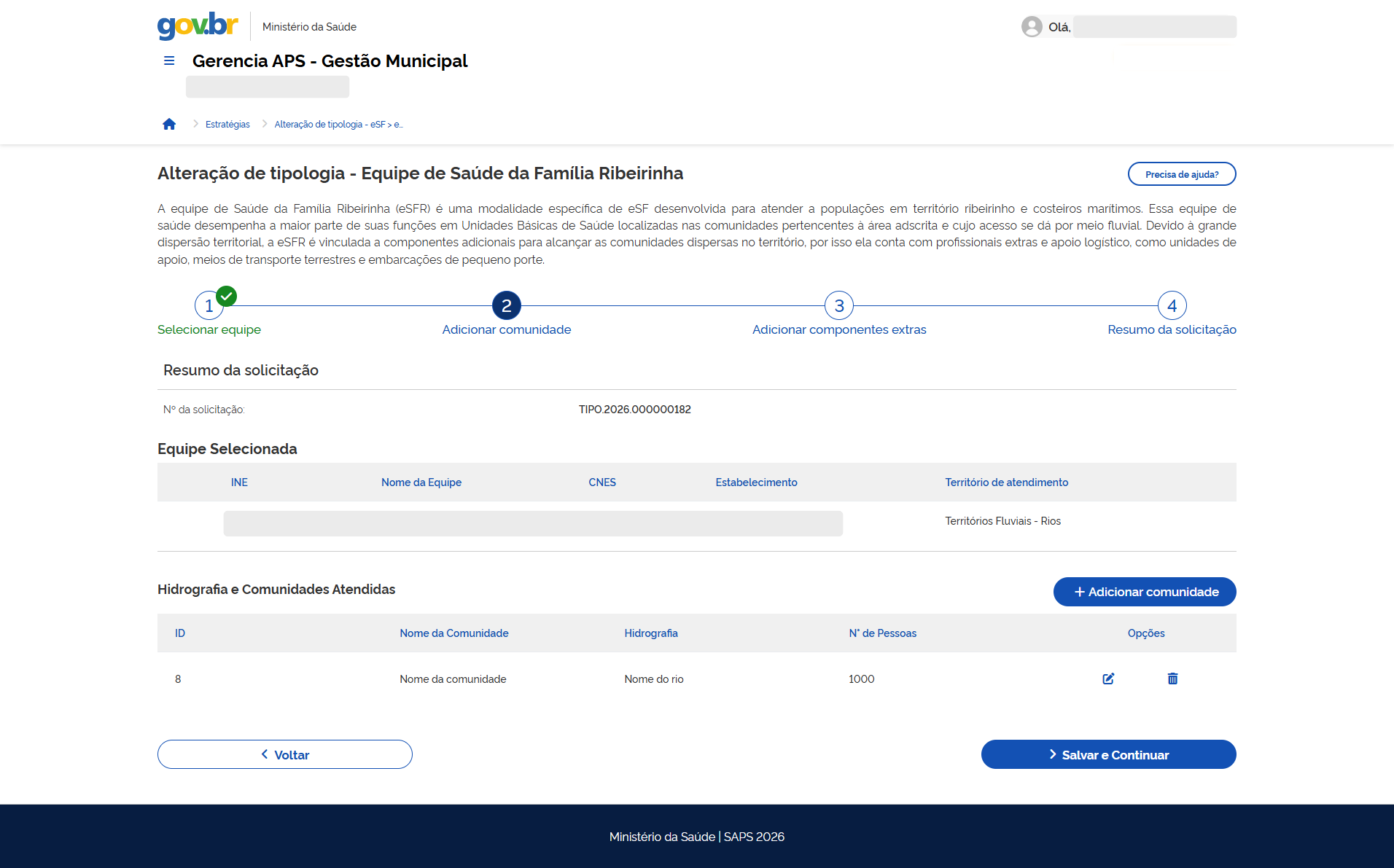This screenshot has width=1394, height=868.
Task: Click the gov.br logo
Action: click(x=198, y=26)
